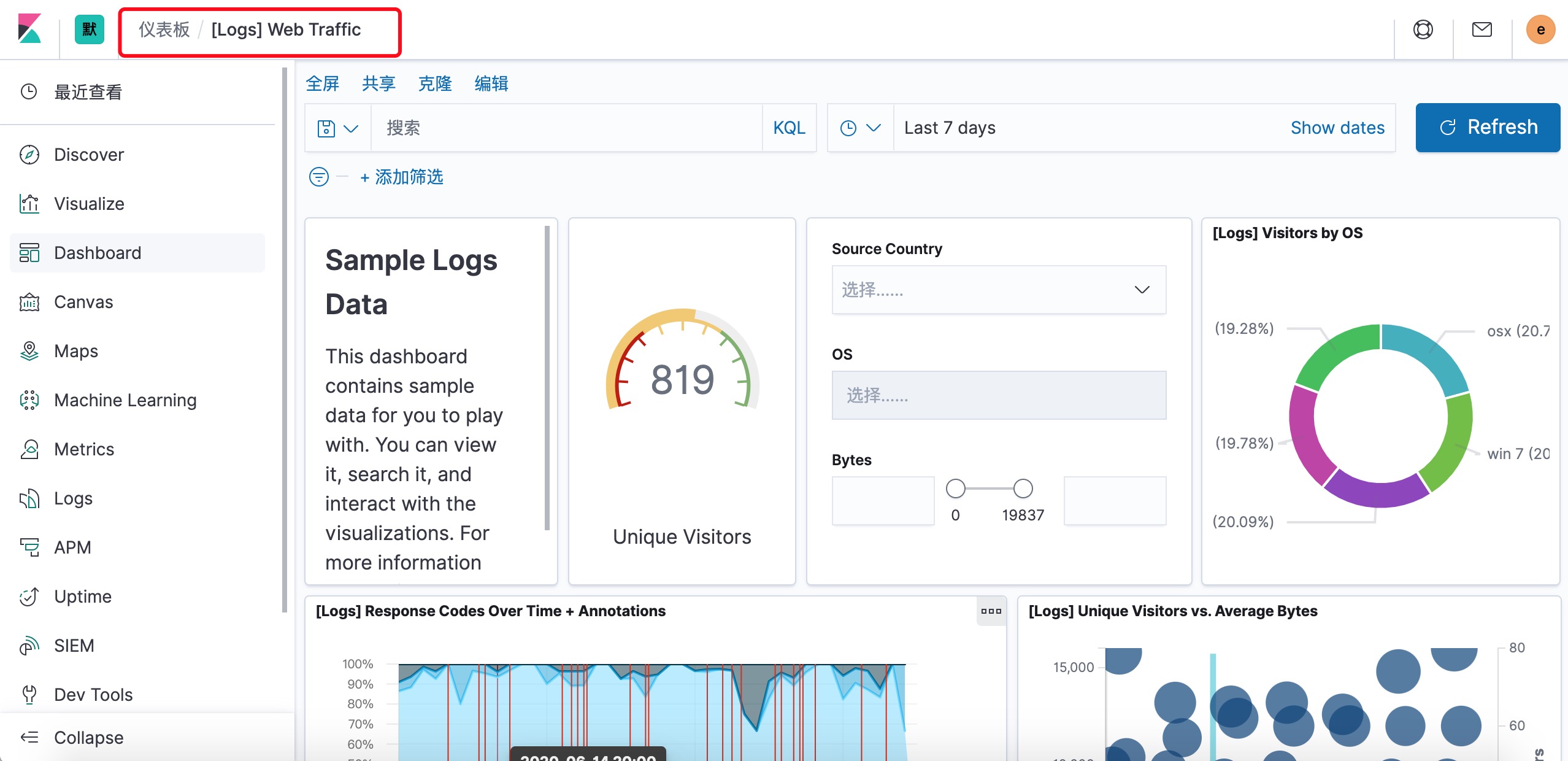Screen dimensions: 1568x761
Task: Click the Show dates link
Action: [x=1337, y=128]
